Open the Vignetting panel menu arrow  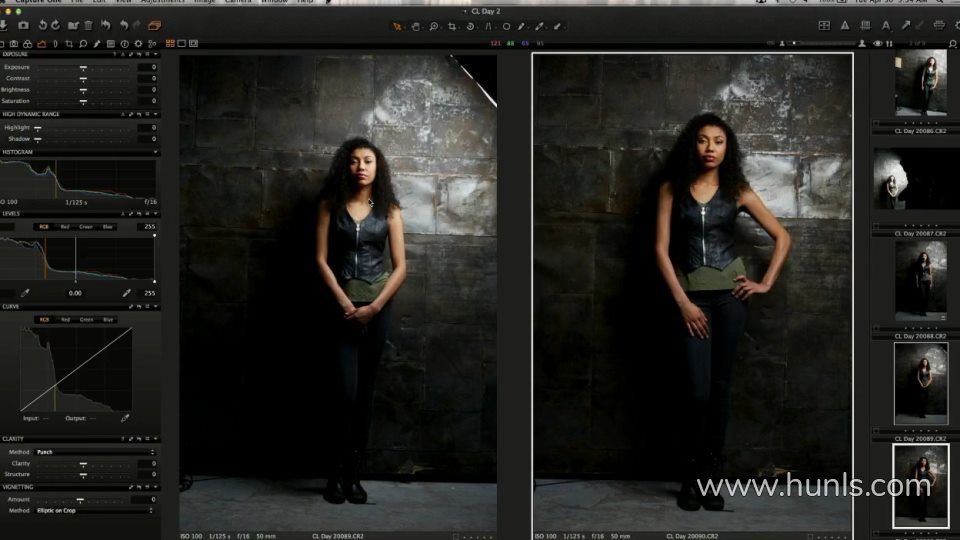click(156, 487)
